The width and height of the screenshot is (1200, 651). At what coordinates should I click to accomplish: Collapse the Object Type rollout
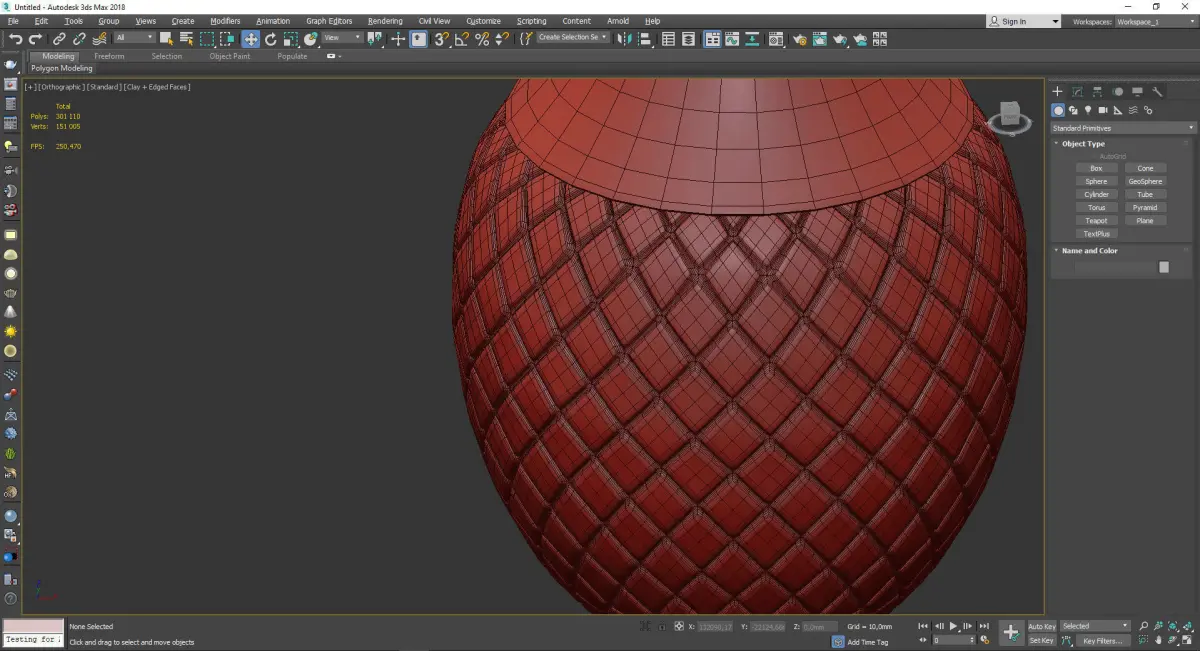click(1083, 144)
